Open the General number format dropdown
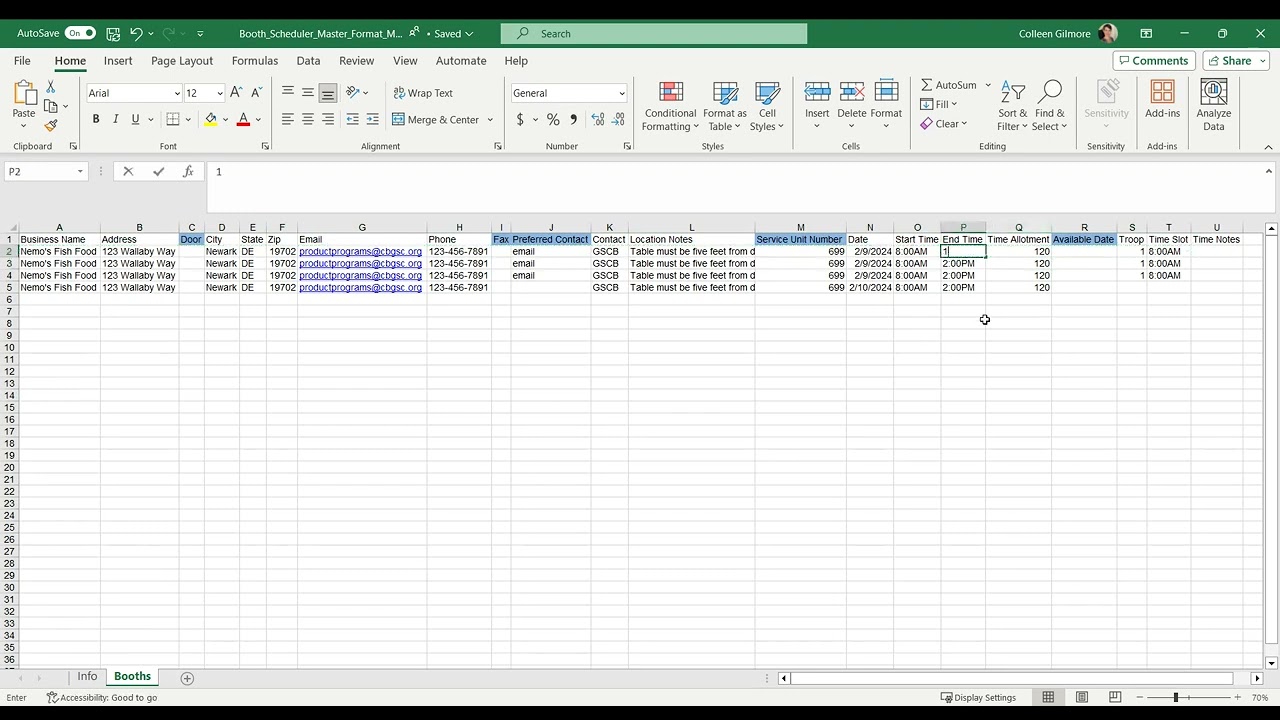Image resolution: width=1280 pixels, height=720 pixels. (x=621, y=93)
